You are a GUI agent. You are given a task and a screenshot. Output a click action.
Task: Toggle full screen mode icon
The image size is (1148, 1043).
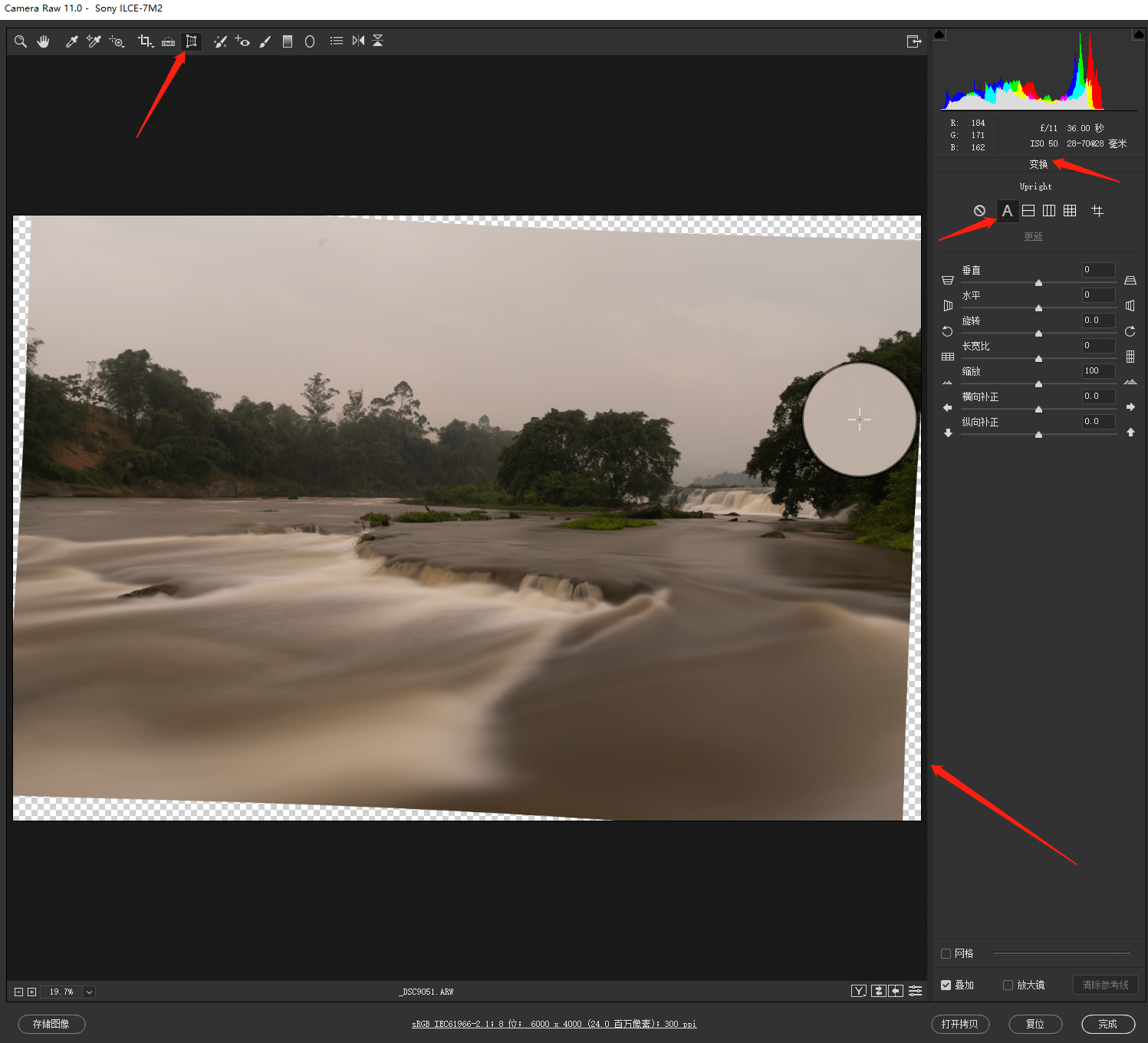pos(913,41)
